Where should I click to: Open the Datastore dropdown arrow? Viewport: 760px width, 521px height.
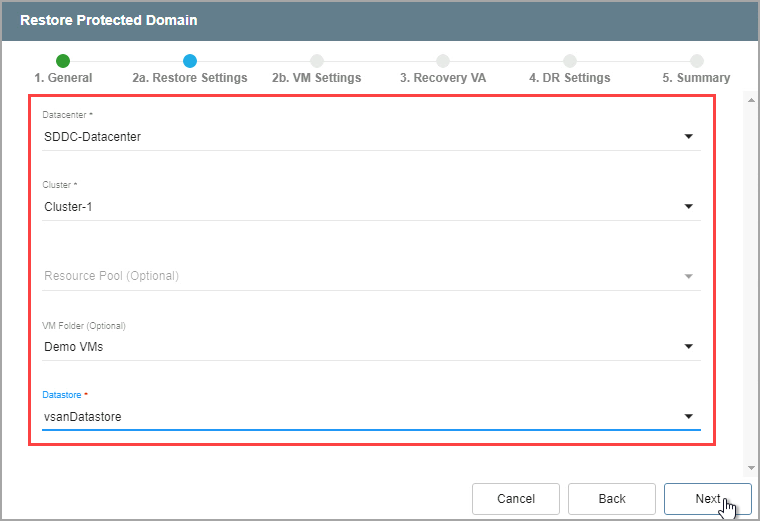coord(688,417)
